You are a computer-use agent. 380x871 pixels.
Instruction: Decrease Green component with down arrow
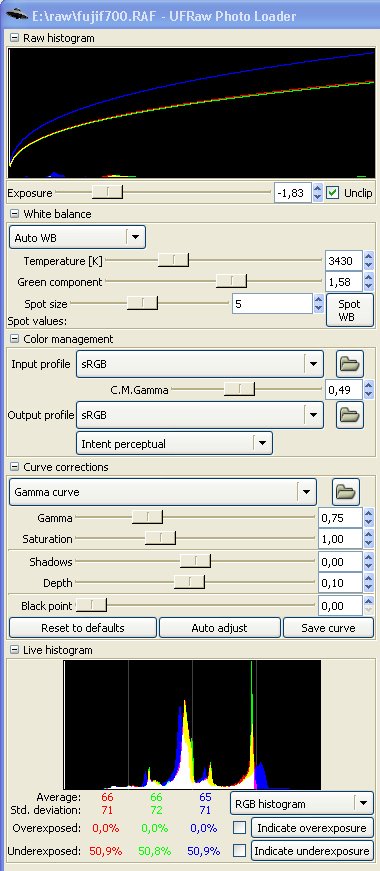(x=369, y=286)
